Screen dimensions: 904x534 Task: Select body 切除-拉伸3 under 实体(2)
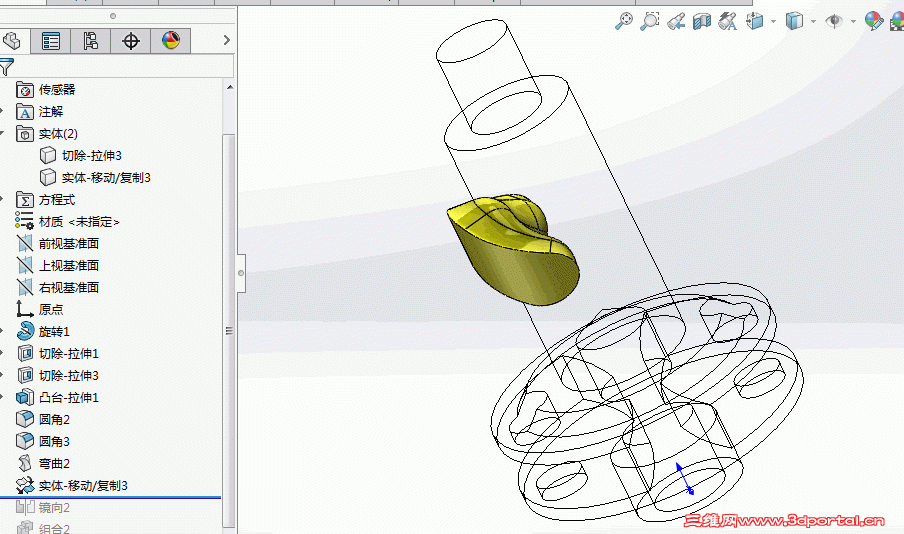[81, 156]
